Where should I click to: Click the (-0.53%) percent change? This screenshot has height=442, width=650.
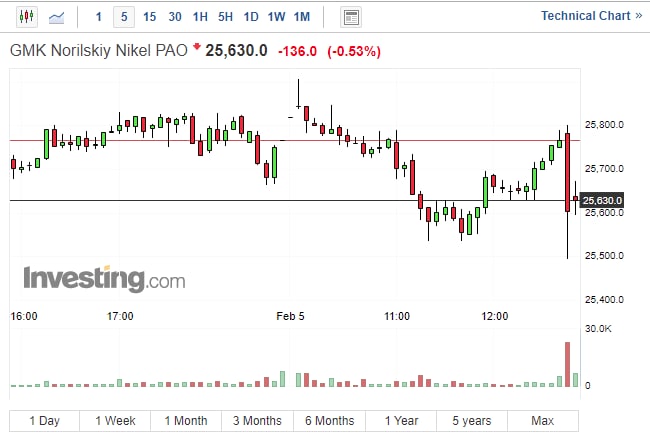click(354, 51)
